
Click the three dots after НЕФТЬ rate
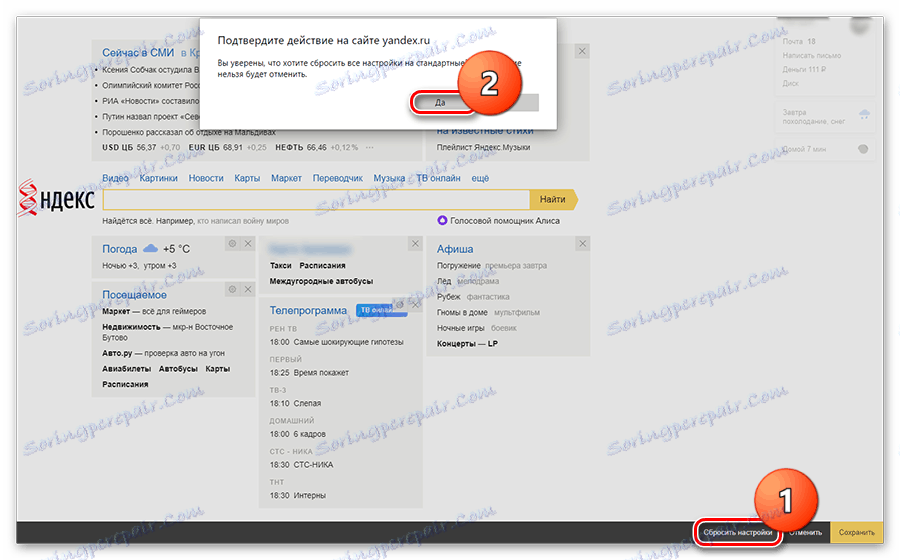pyautogui.click(x=370, y=147)
